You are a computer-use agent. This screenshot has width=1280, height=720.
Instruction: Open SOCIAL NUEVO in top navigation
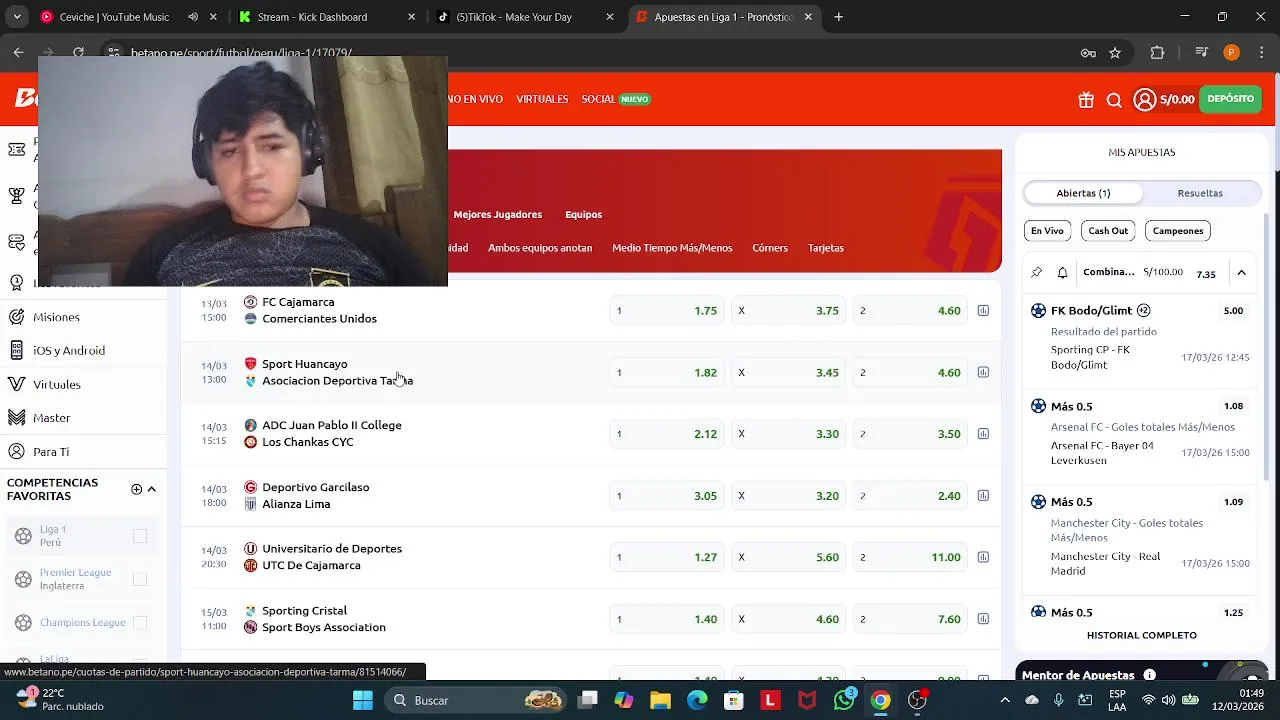pos(616,99)
